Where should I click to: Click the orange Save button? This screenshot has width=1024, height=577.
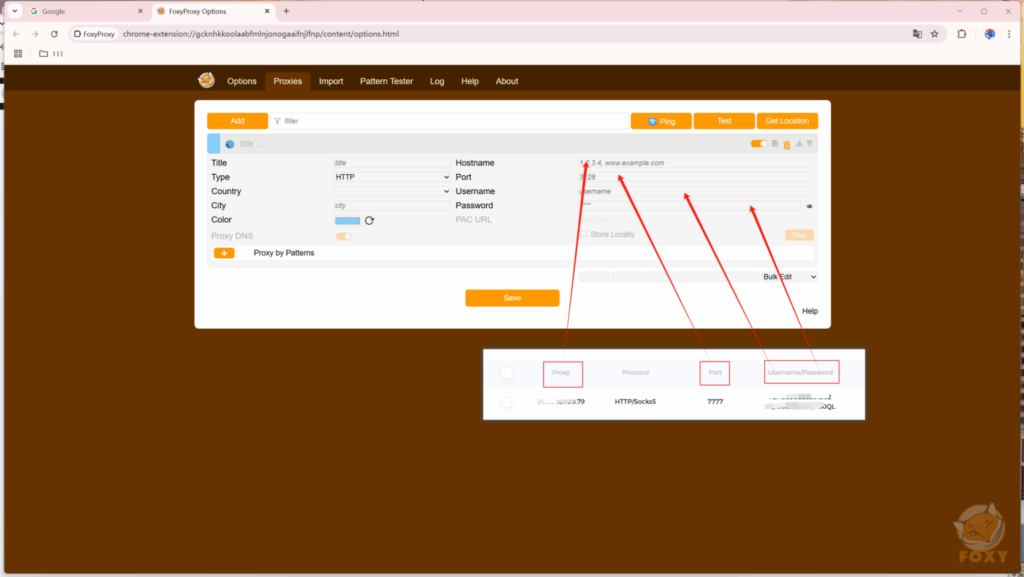(x=512, y=298)
